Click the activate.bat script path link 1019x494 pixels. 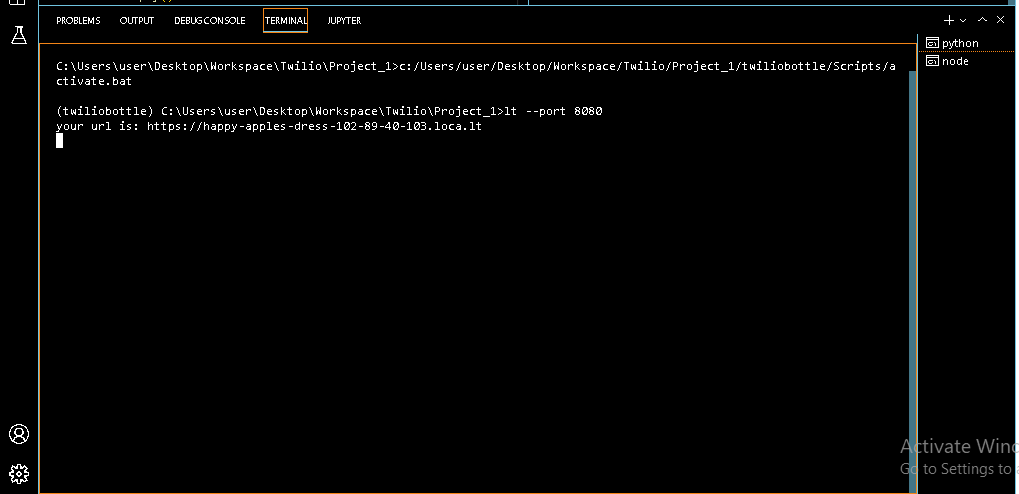476,73
